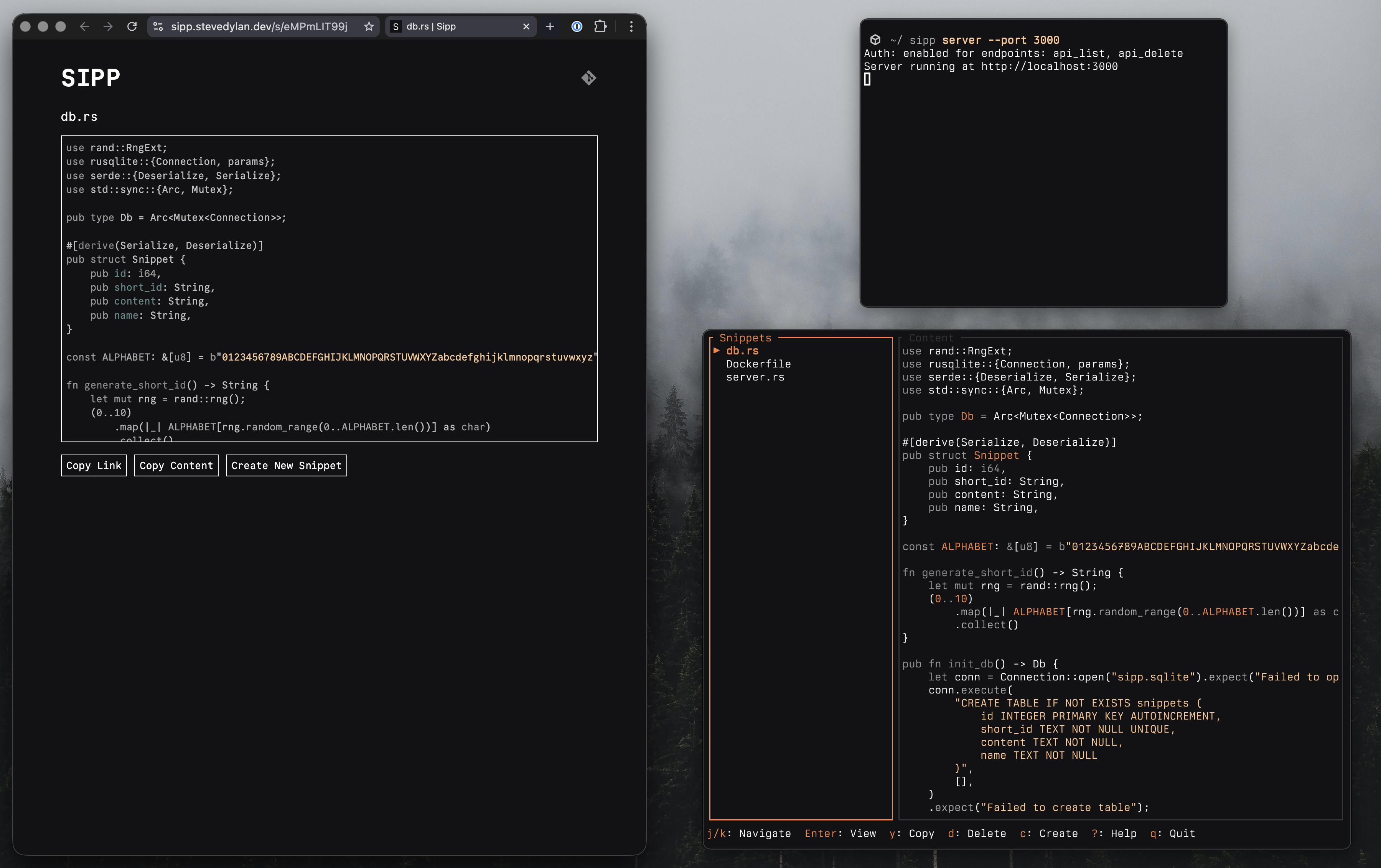Select Dockerfile in the Snippets list
1381x868 pixels.
tap(758, 364)
